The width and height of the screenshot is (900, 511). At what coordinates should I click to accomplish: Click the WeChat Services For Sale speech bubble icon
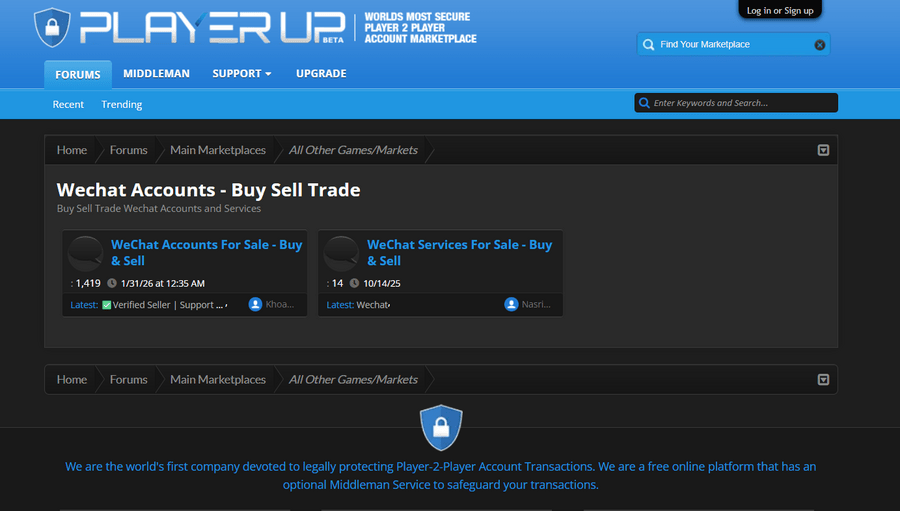[342, 253]
